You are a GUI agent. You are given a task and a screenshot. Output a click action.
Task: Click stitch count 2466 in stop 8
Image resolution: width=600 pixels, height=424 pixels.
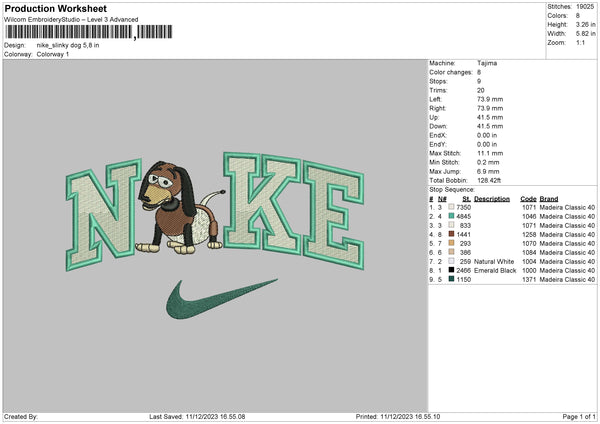tap(463, 271)
